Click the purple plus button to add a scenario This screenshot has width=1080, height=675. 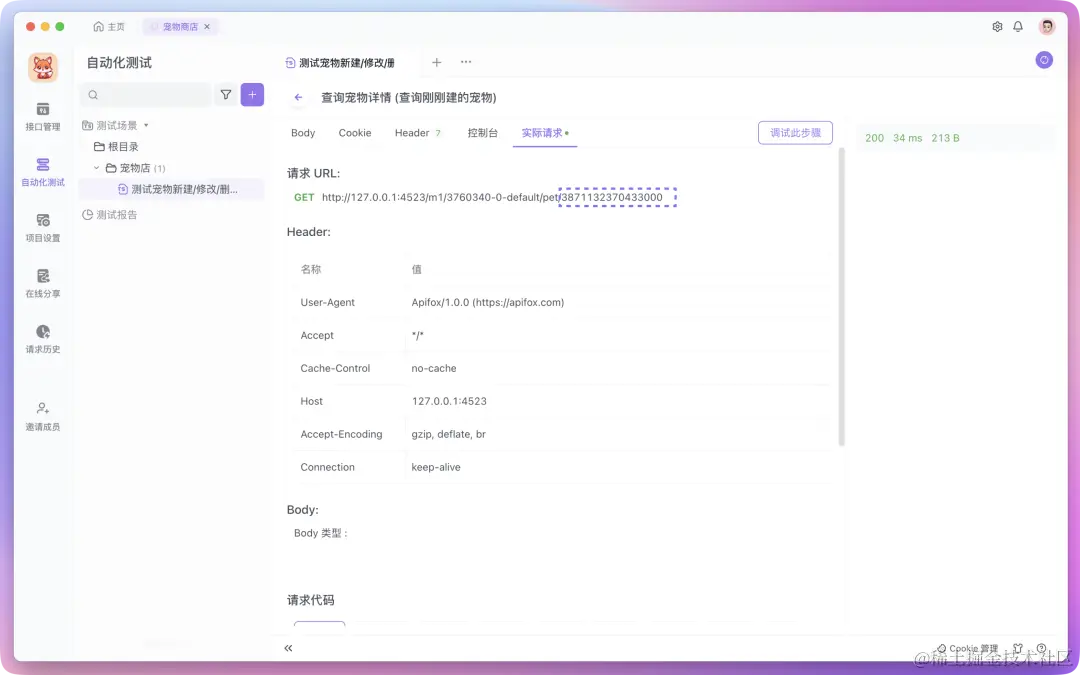(252, 93)
